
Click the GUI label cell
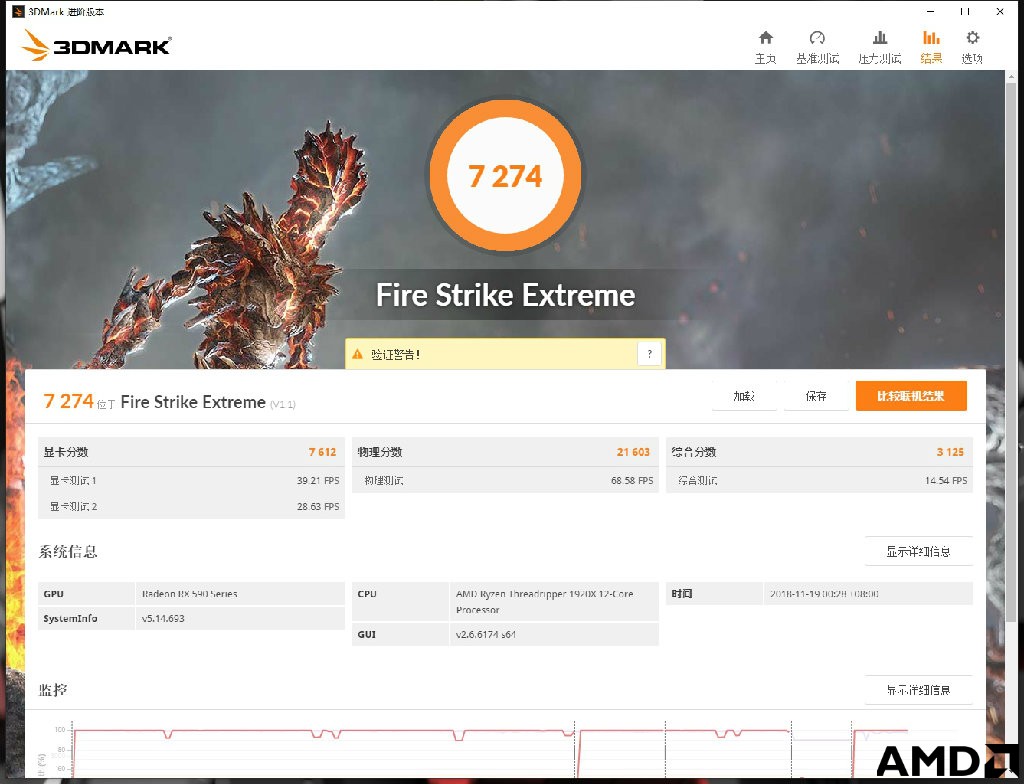coord(401,634)
